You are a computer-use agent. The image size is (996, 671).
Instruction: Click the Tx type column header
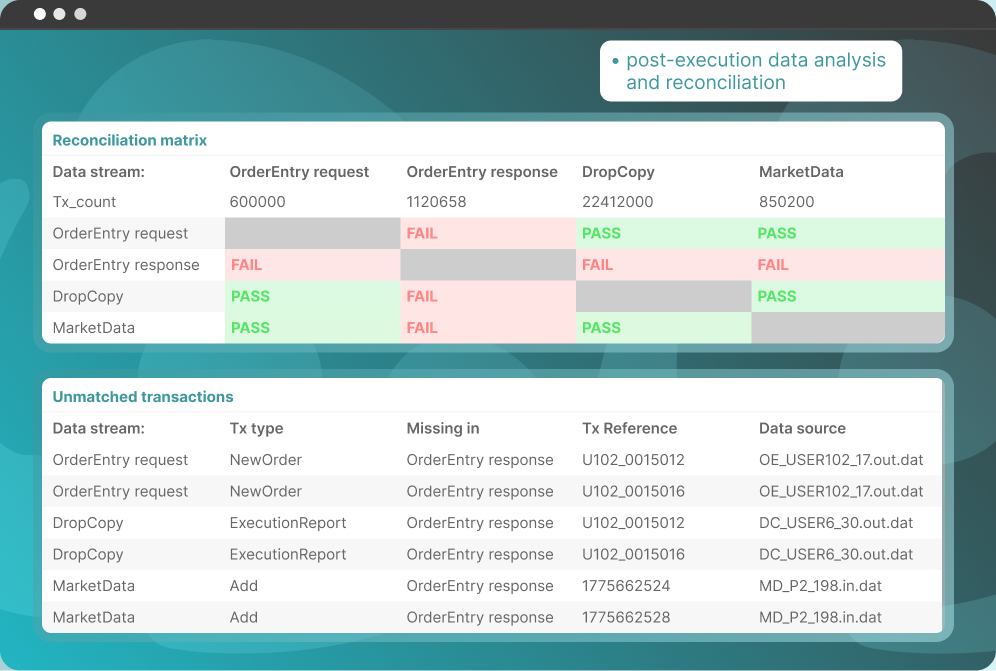pos(256,428)
